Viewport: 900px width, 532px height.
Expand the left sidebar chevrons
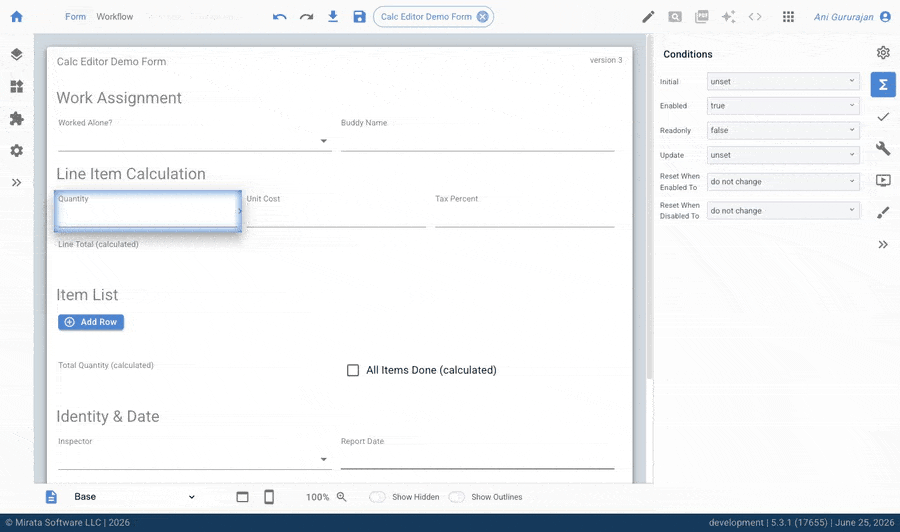click(x=17, y=182)
